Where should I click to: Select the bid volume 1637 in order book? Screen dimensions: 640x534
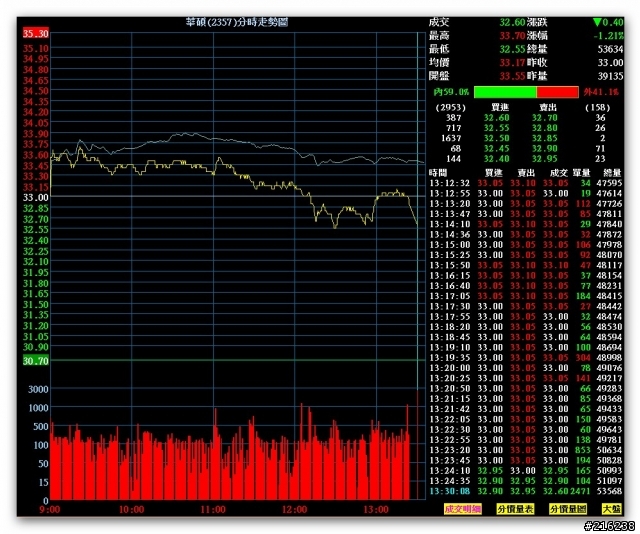point(451,138)
